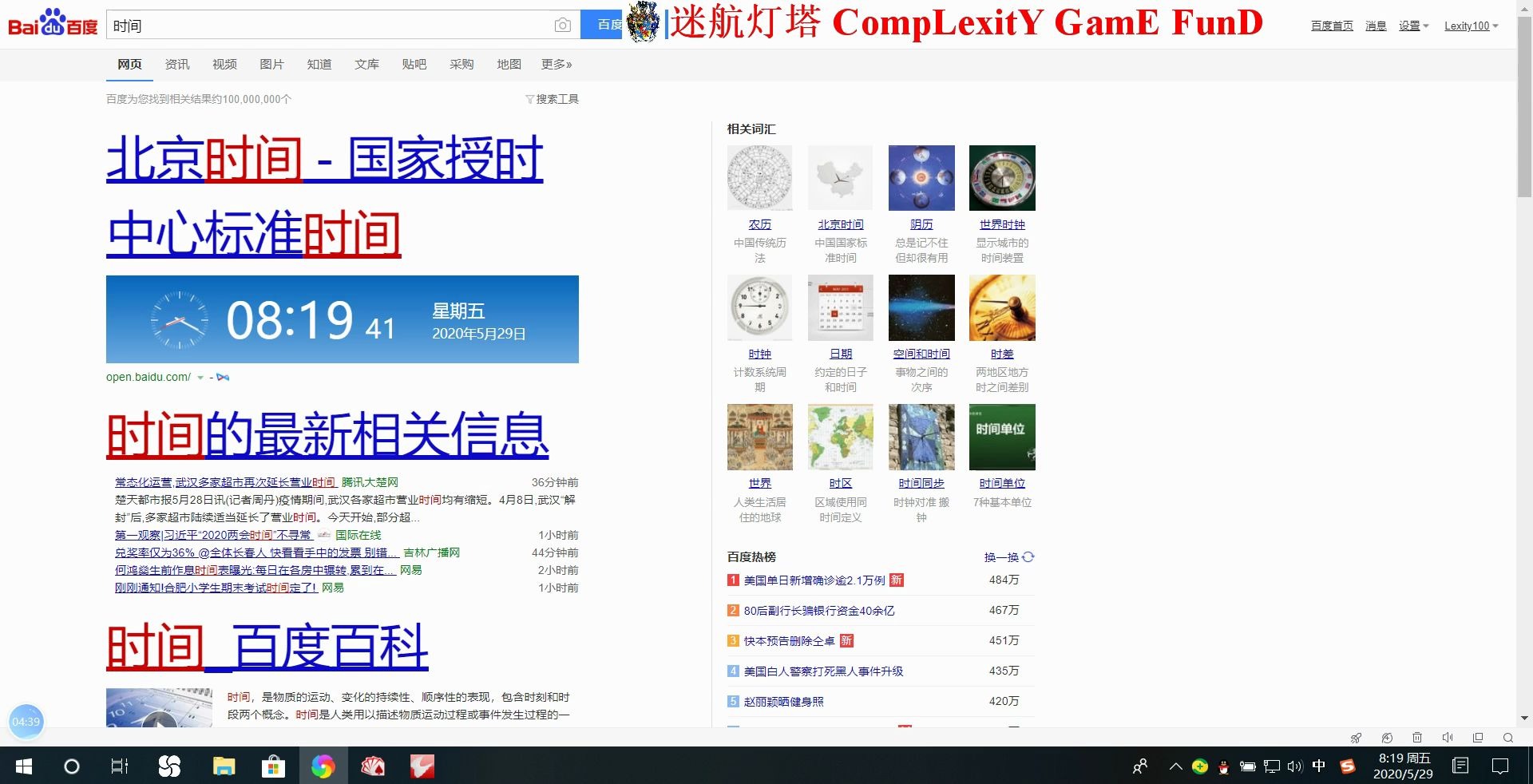Expand the 更多» tab list
Screen dimensions: 1533x784
557,64
